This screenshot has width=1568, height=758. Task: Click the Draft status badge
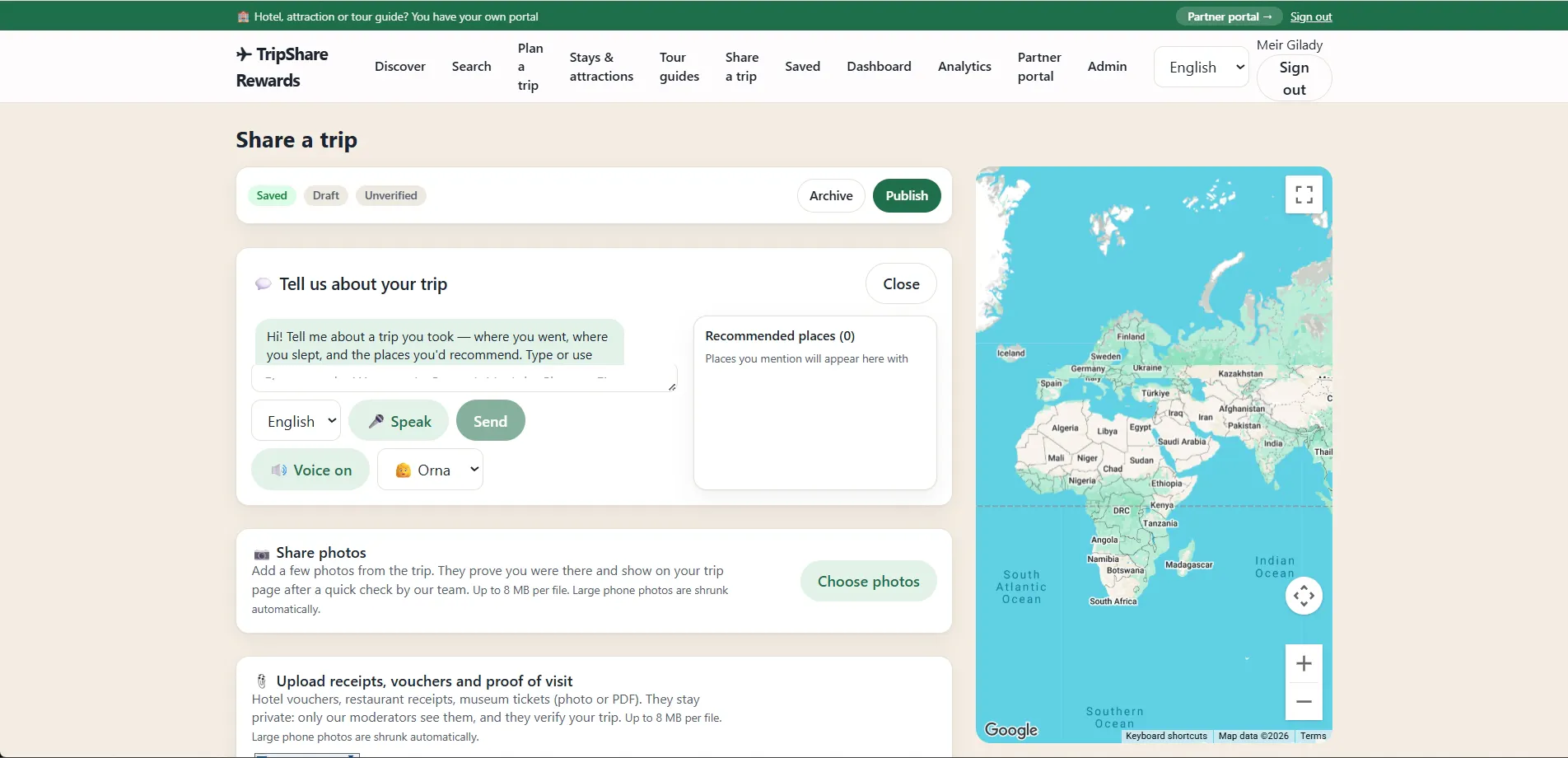click(326, 195)
